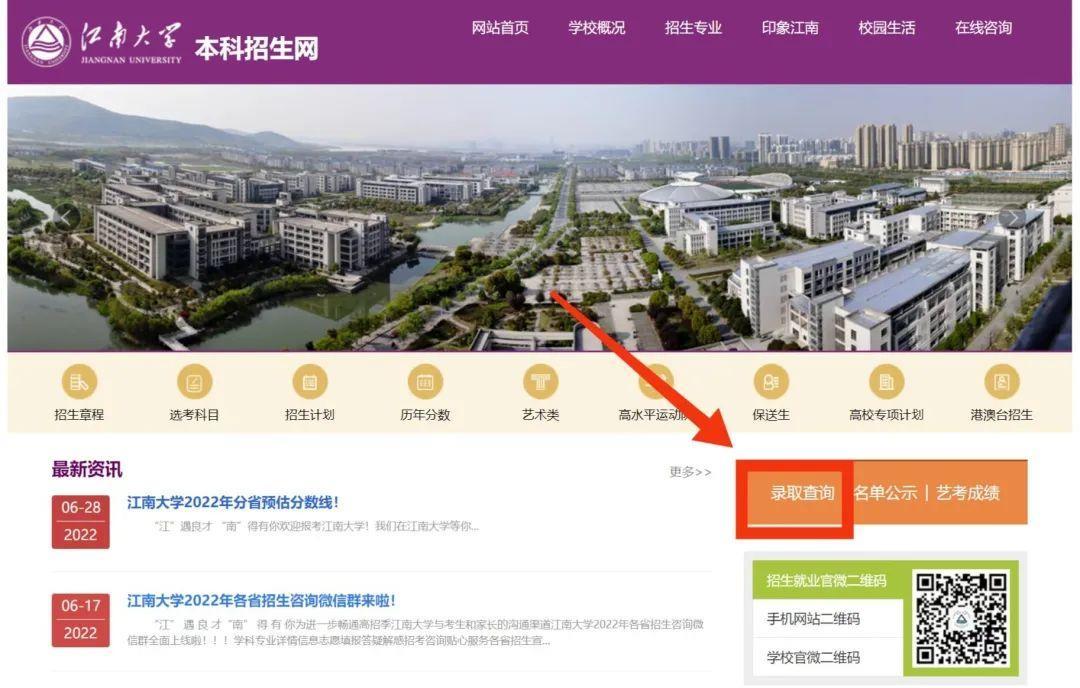The image size is (1080, 688).
Task: Open the 选考科目 icon
Action: [x=194, y=382]
